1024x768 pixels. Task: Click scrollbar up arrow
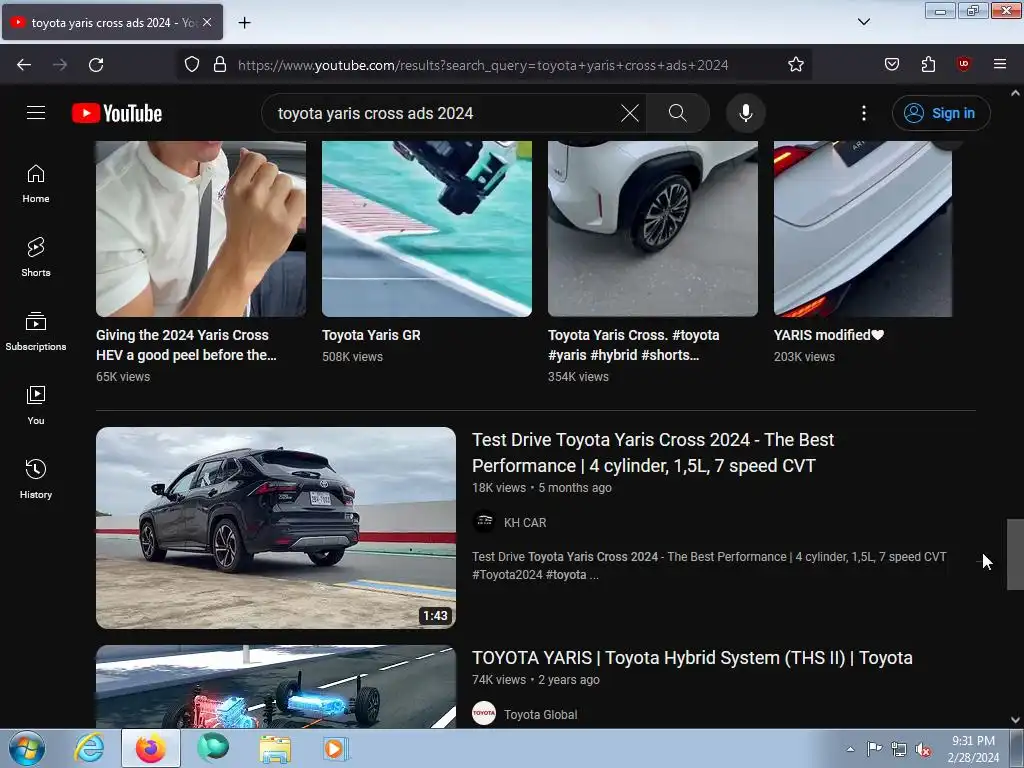(1015, 93)
